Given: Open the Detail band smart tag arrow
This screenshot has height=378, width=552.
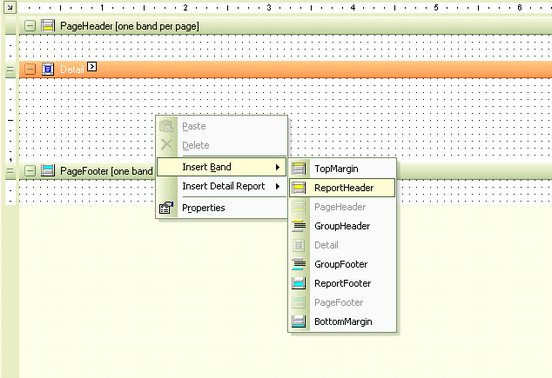Looking at the screenshot, I should [x=92, y=66].
